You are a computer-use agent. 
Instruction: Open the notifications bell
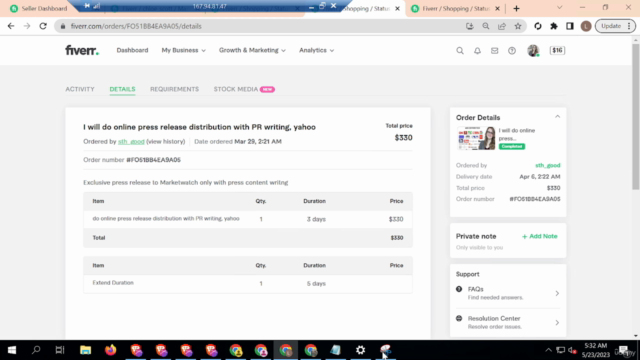click(x=477, y=51)
